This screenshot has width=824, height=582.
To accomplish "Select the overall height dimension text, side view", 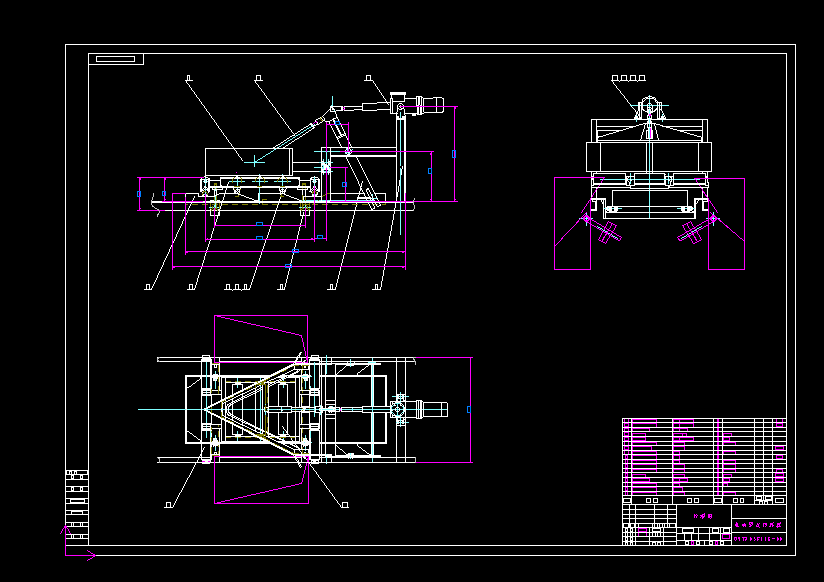I will pos(454,154).
